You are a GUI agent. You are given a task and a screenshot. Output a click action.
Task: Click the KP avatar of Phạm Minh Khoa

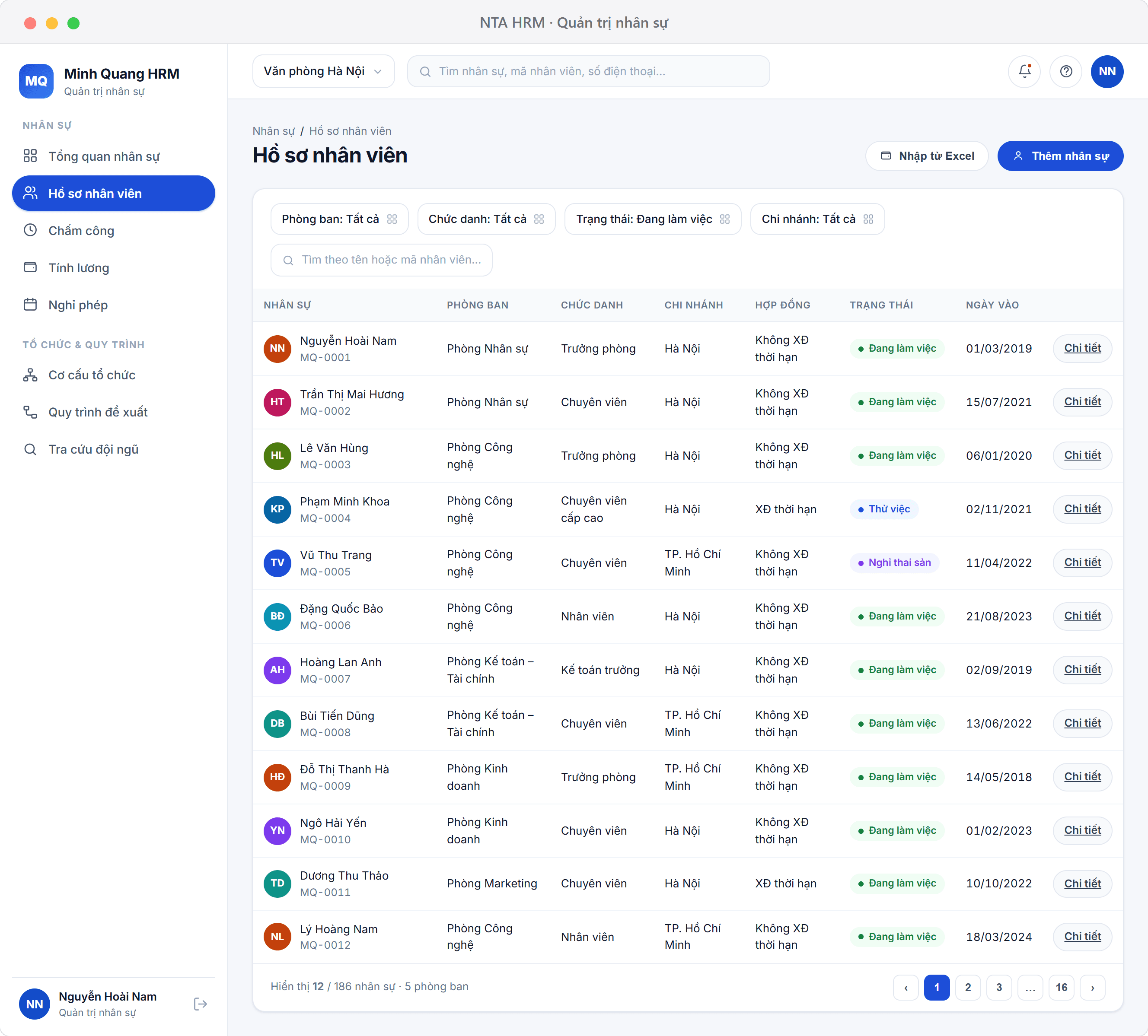click(x=277, y=509)
